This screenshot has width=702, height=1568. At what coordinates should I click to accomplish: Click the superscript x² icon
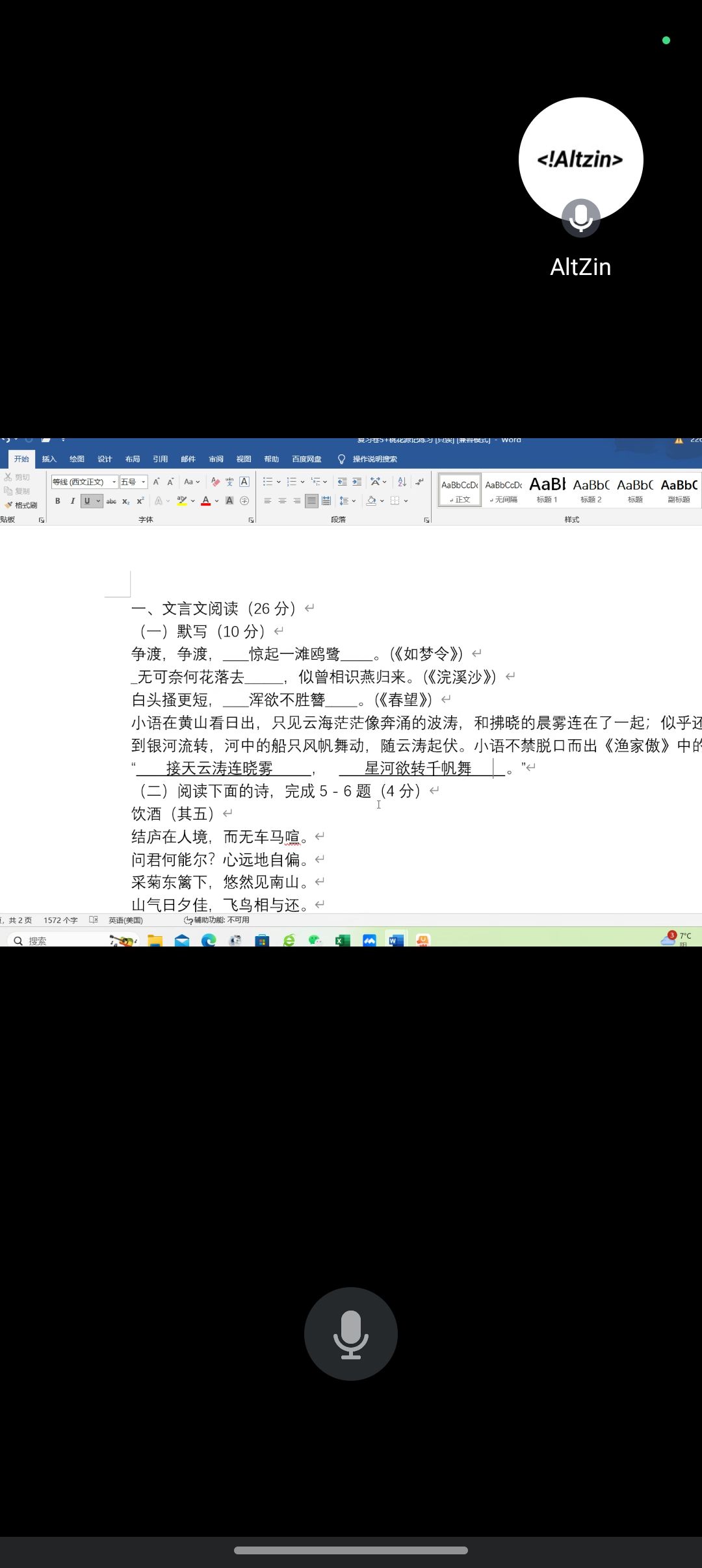140,501
